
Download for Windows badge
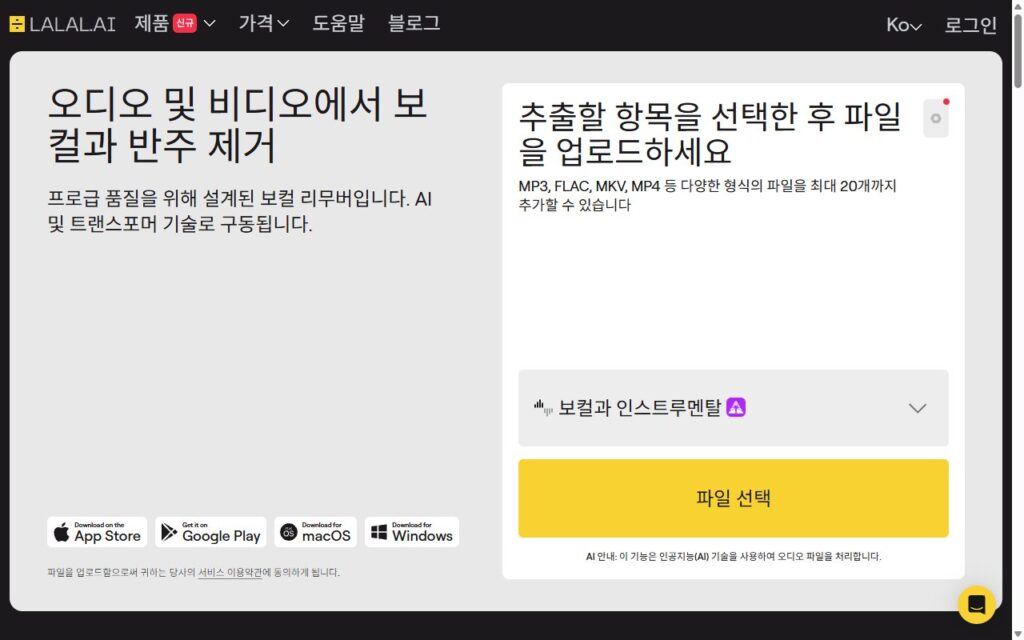(x=412, y=532)
